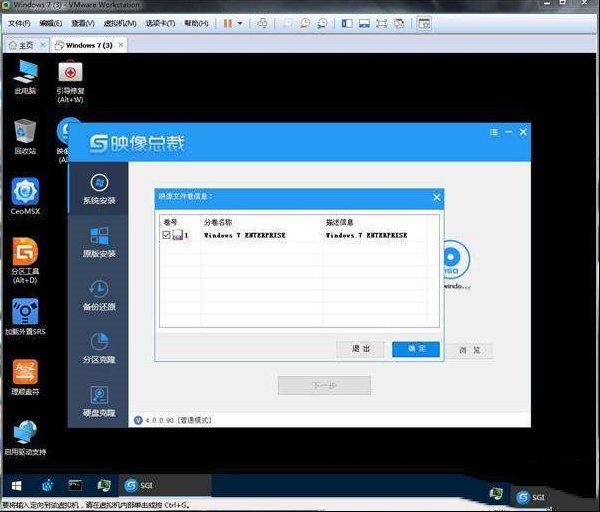This screenshot has height=512, width=600.
Task: Open the Windows Start button
Action: coord(16,486)
